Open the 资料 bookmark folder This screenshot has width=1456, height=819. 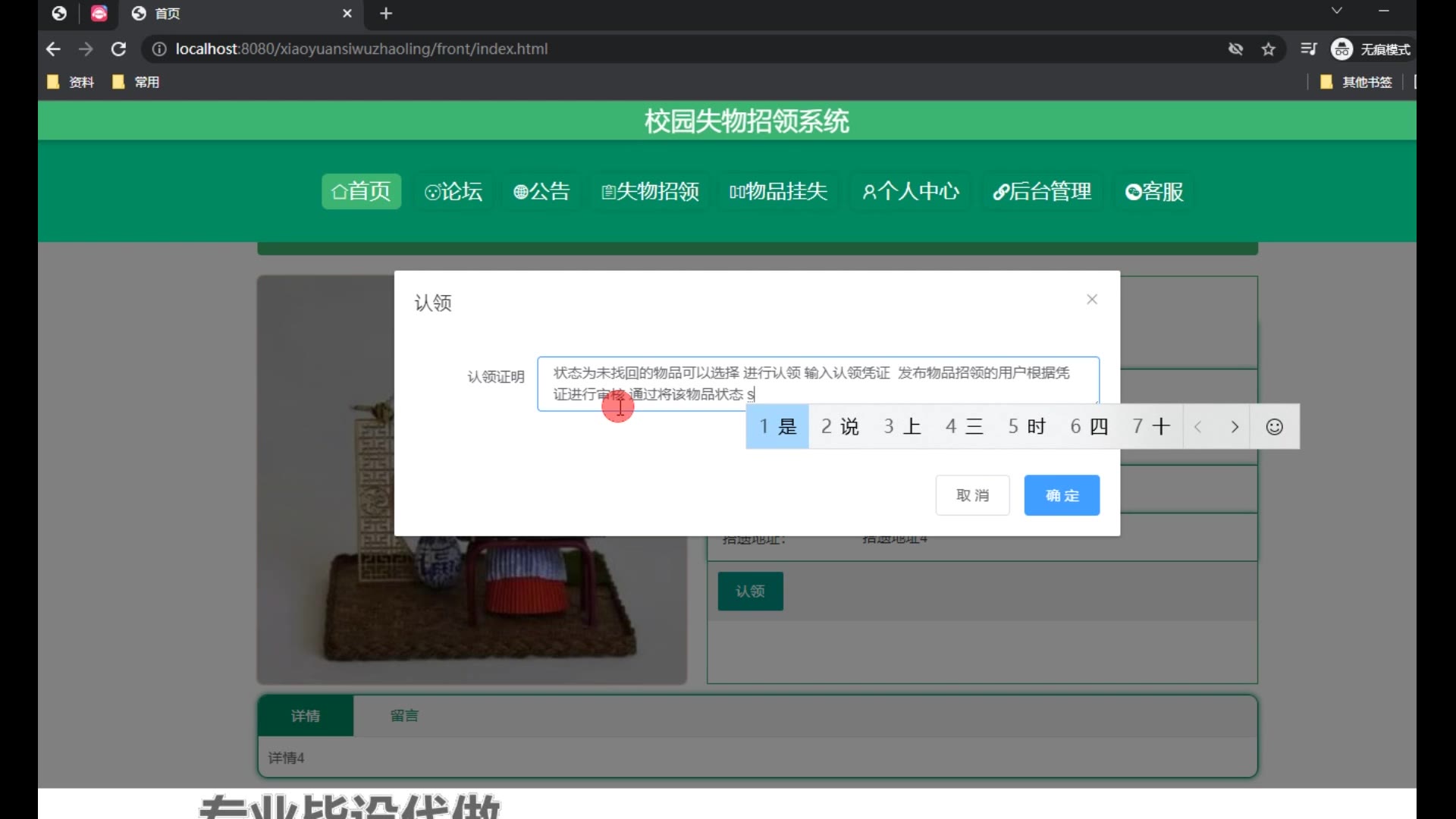pyautogui.click(x=71, y=82)
